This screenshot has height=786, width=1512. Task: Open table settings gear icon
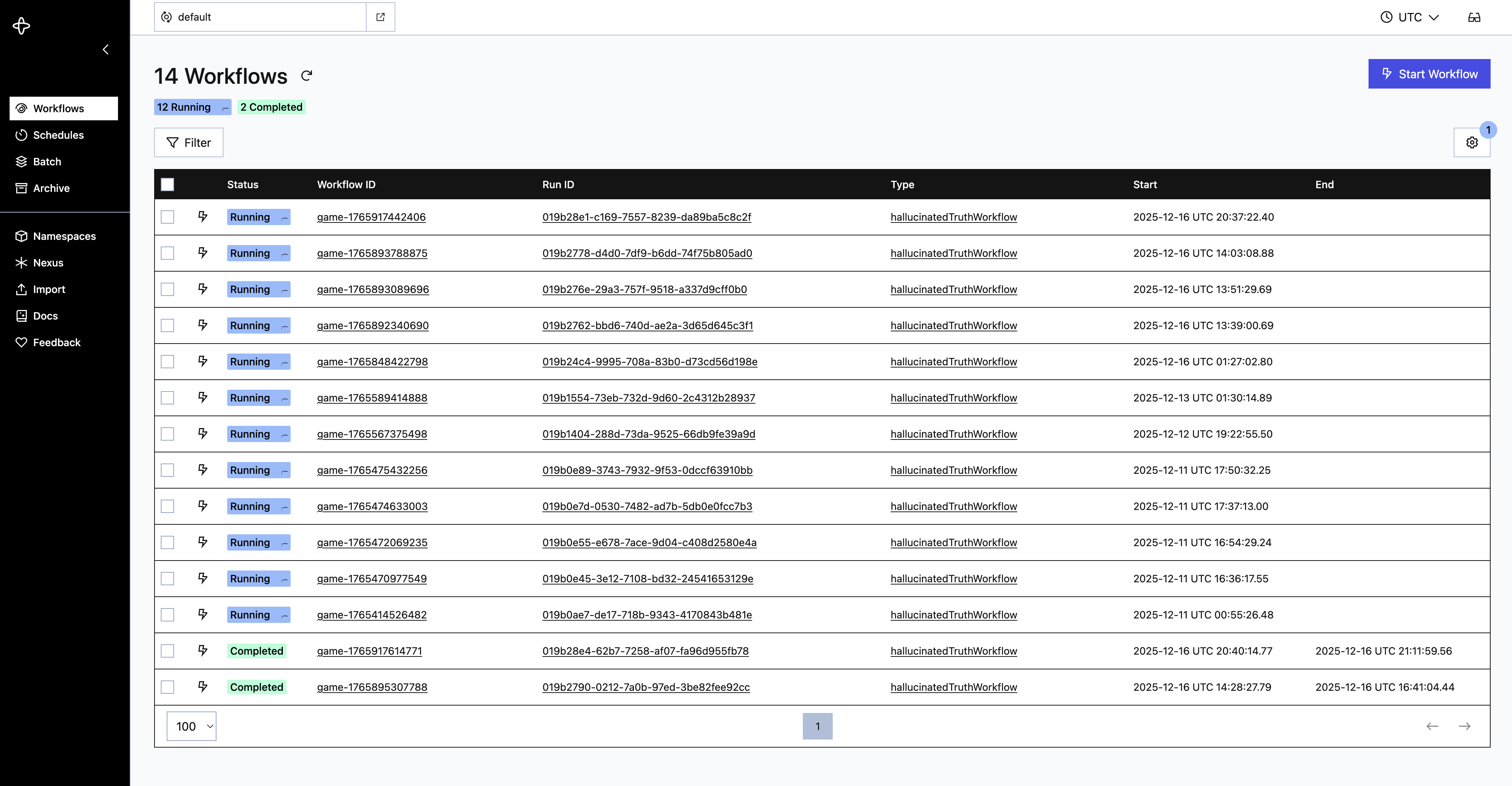pos(1471,142)
